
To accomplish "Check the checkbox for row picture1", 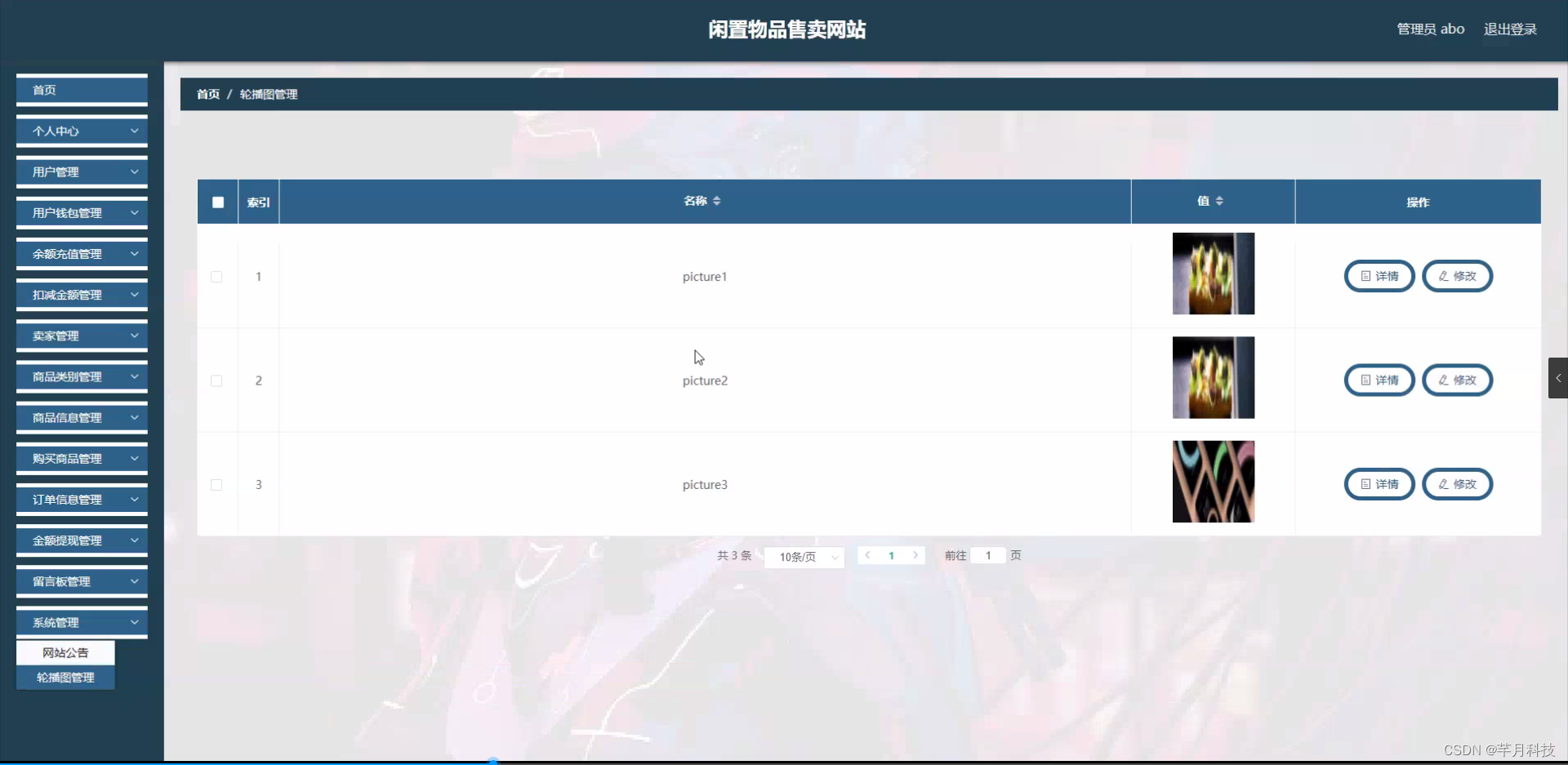I will click(x=216, y=277).
